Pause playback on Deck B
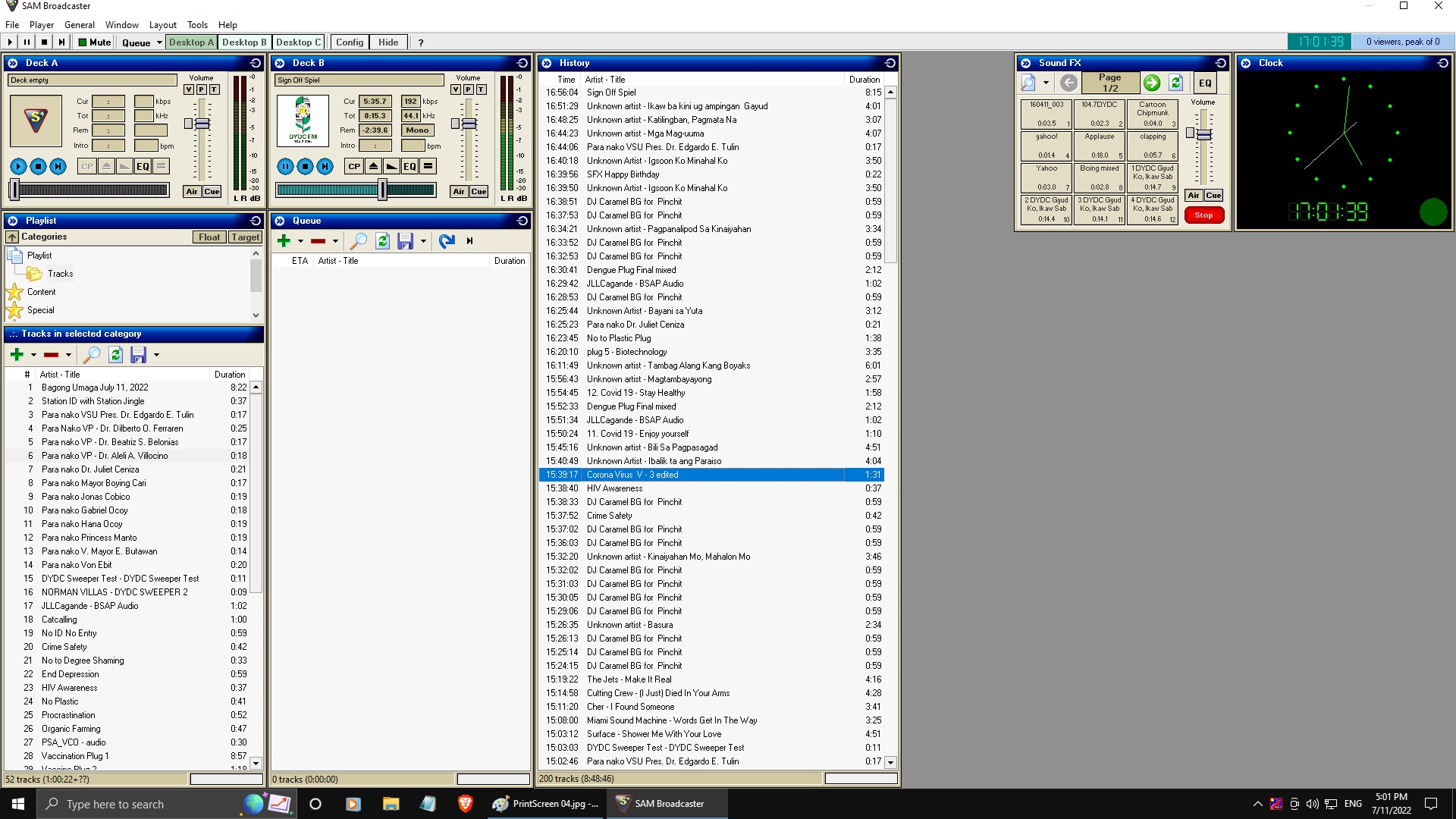 coord(285,166)
